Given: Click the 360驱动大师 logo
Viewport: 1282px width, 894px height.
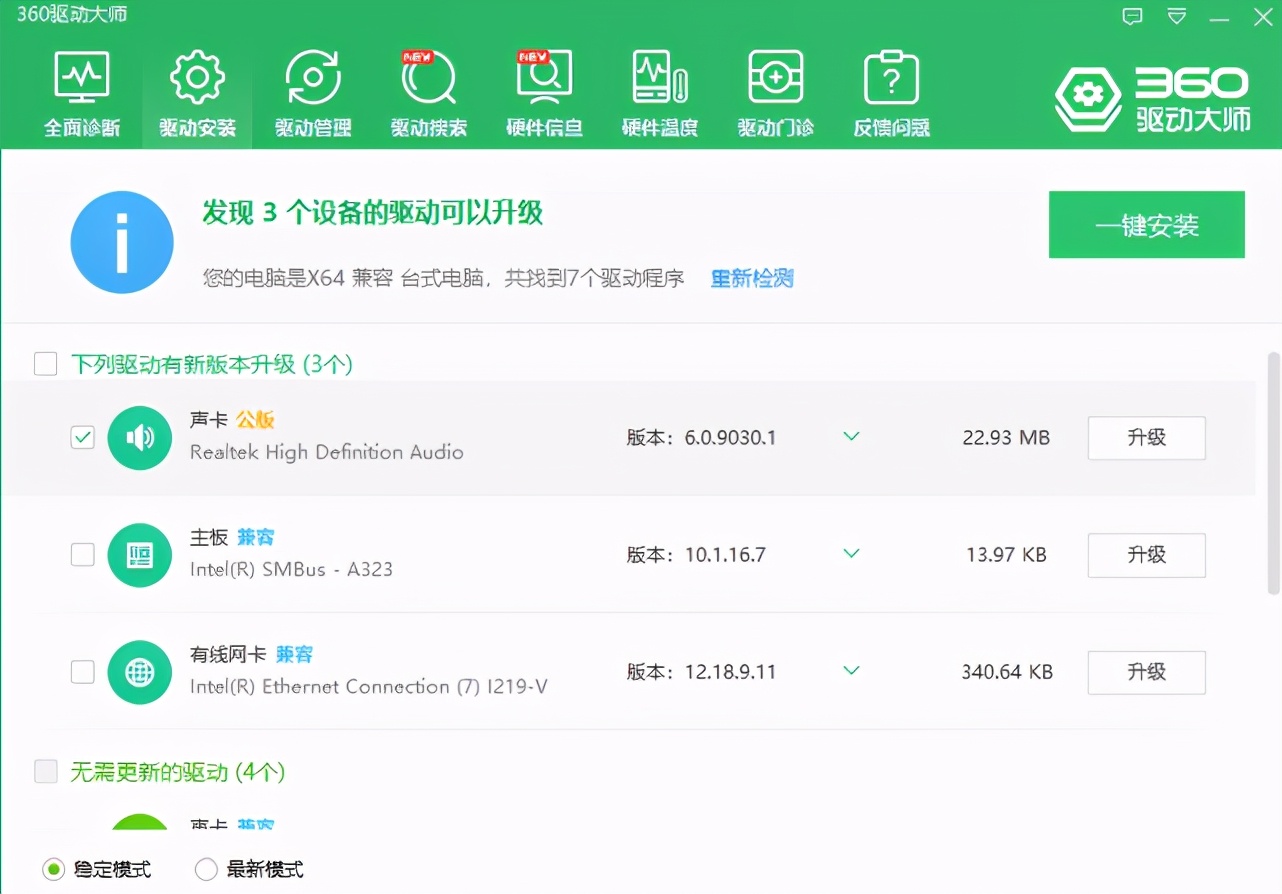Looking at the screenshot, I should click(x=1153, y=99).
